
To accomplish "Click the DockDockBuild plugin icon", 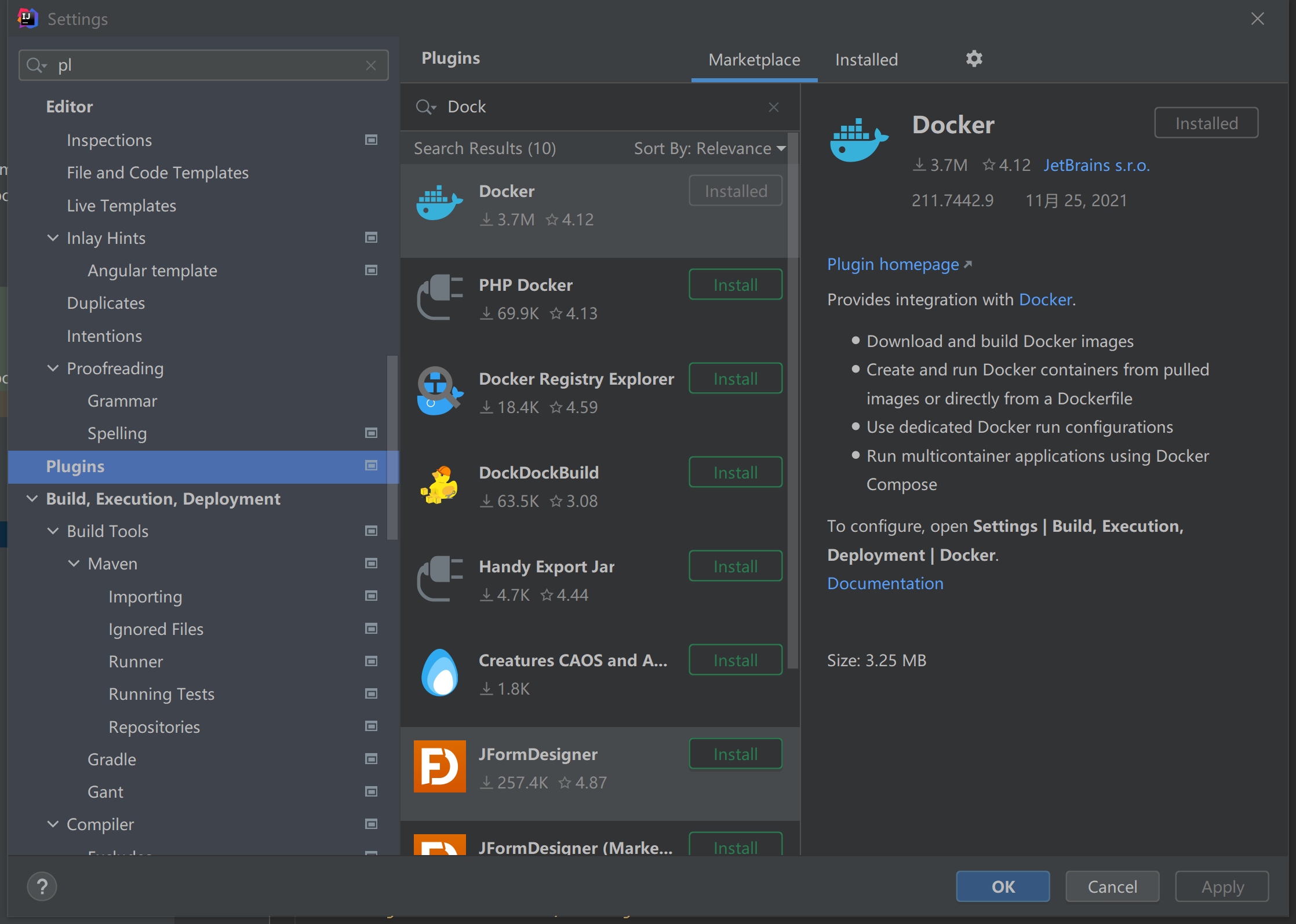I will point(440,483).
